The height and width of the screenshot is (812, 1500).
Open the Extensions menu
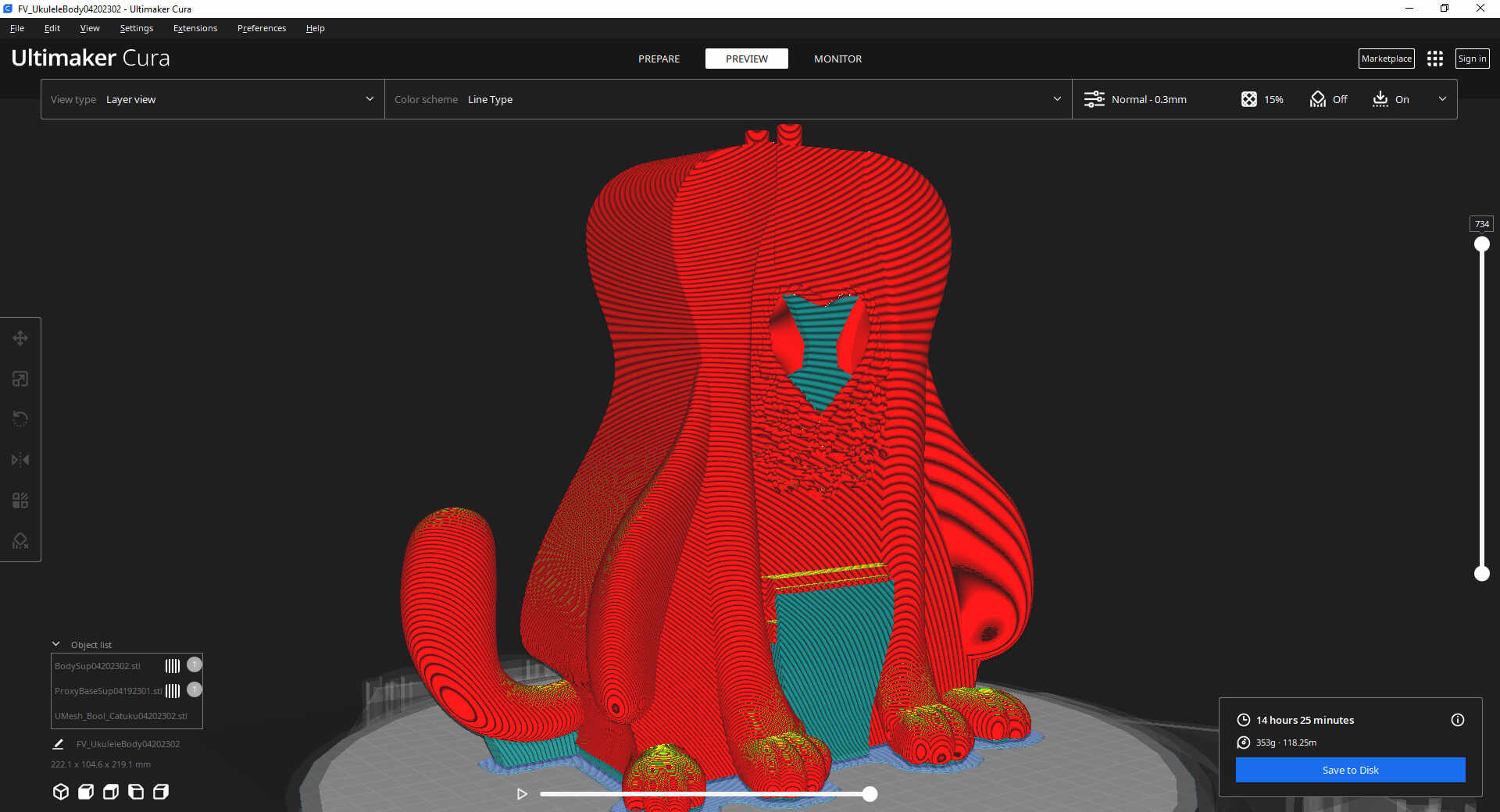pyautogui.click(x=195, y=28)
